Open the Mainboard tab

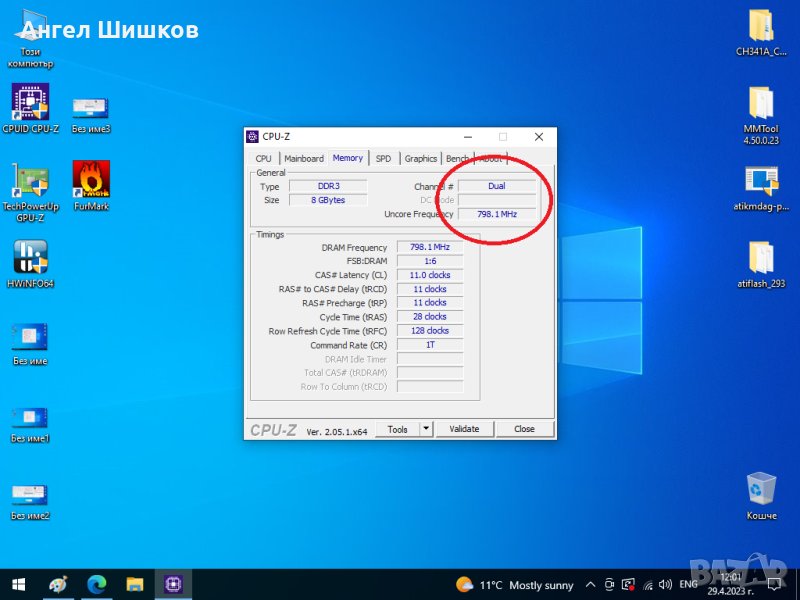303,158
